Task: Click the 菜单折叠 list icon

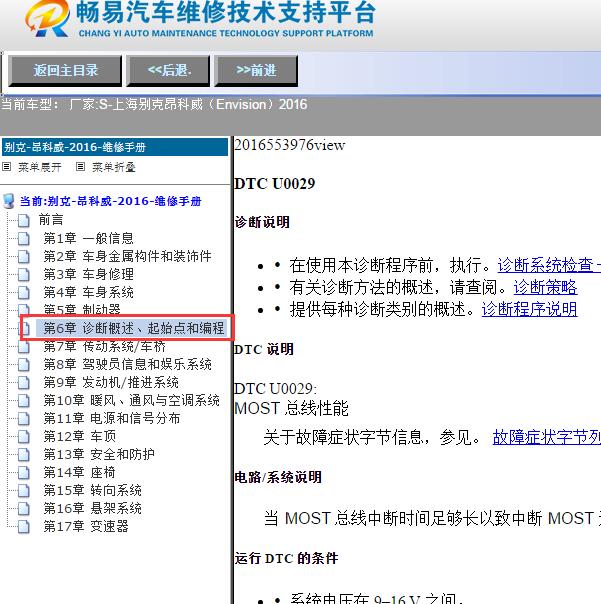Action: pos(80,167)
